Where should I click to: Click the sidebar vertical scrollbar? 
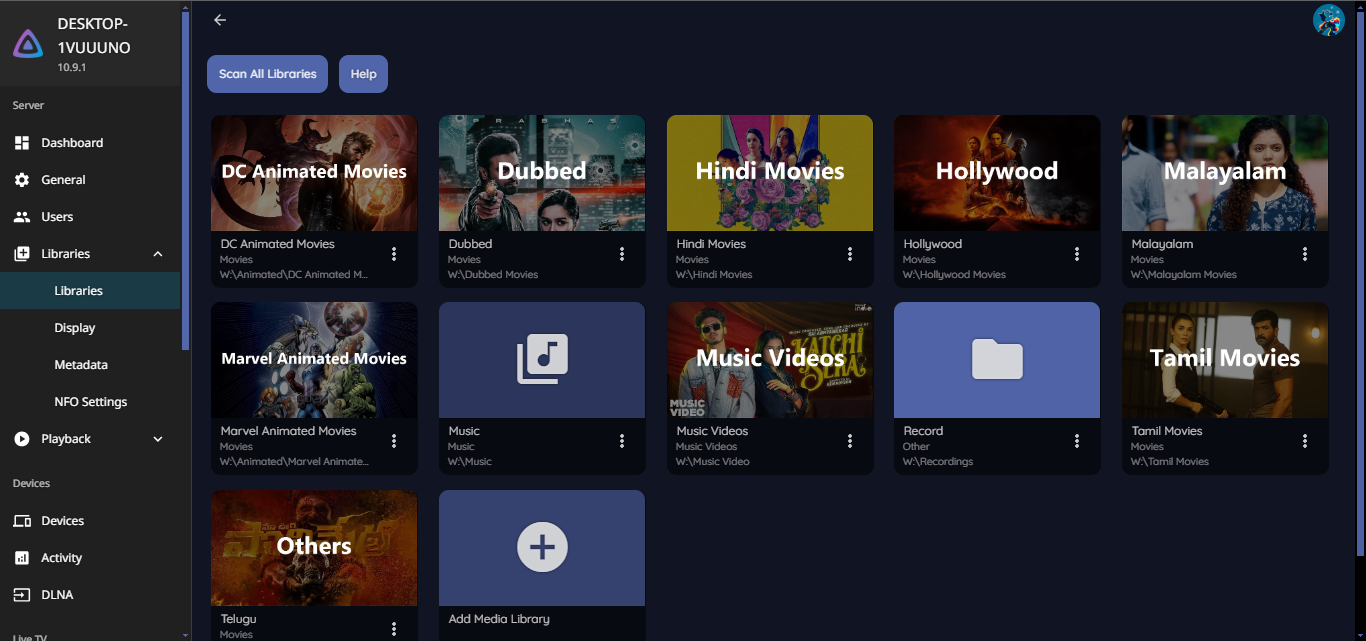click(x=185, y=180)
